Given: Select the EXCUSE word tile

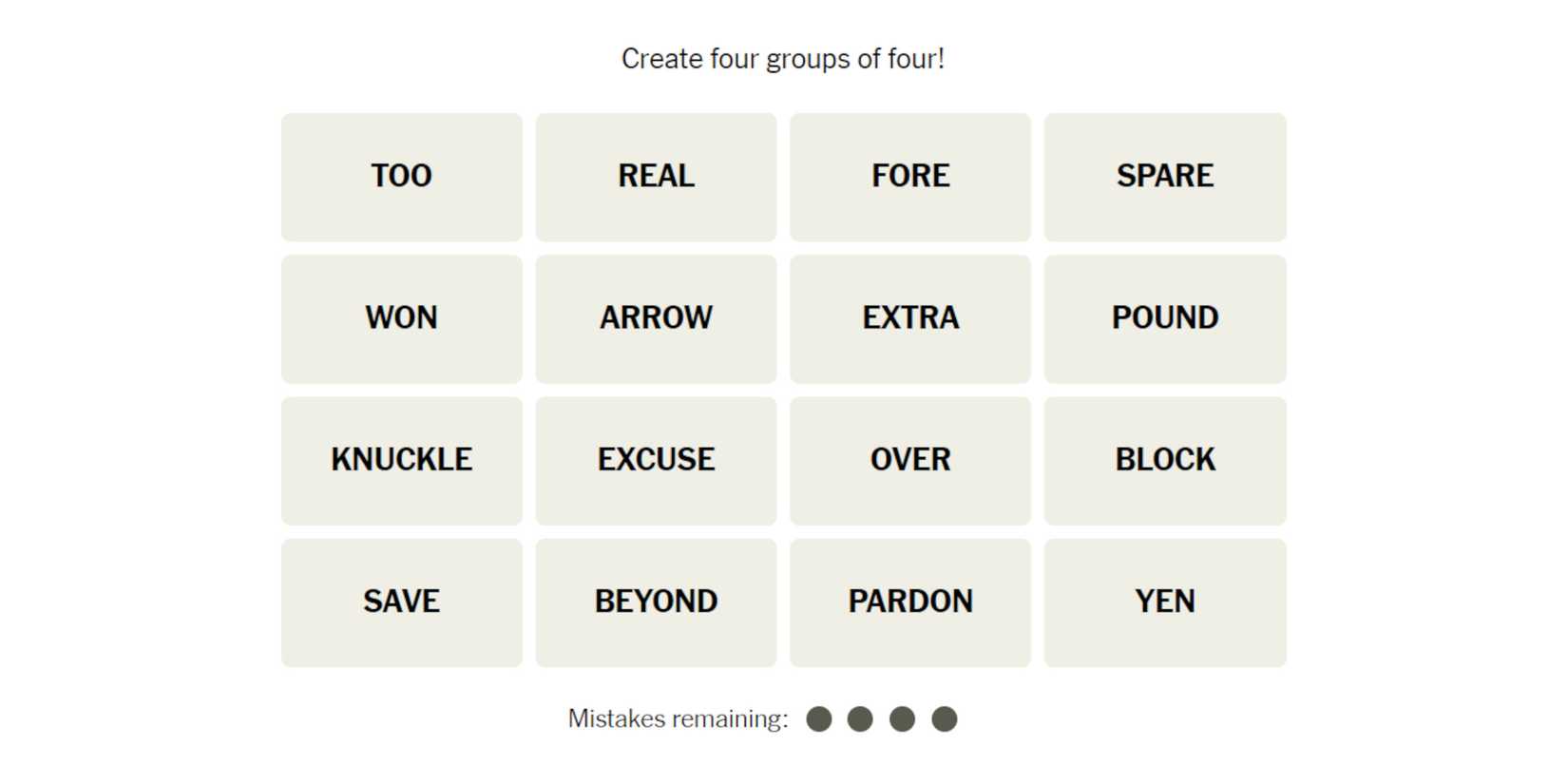Looking at the screenshot, I should [x=656, y=460].
